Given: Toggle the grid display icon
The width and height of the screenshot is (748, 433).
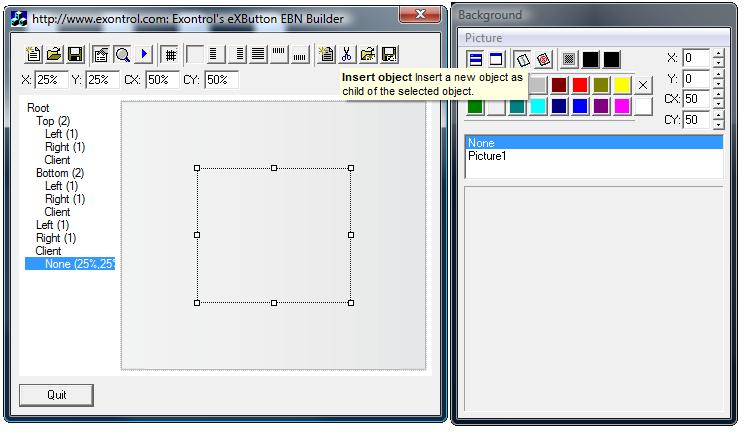Looking at the screenshot, I should point(171,54).
